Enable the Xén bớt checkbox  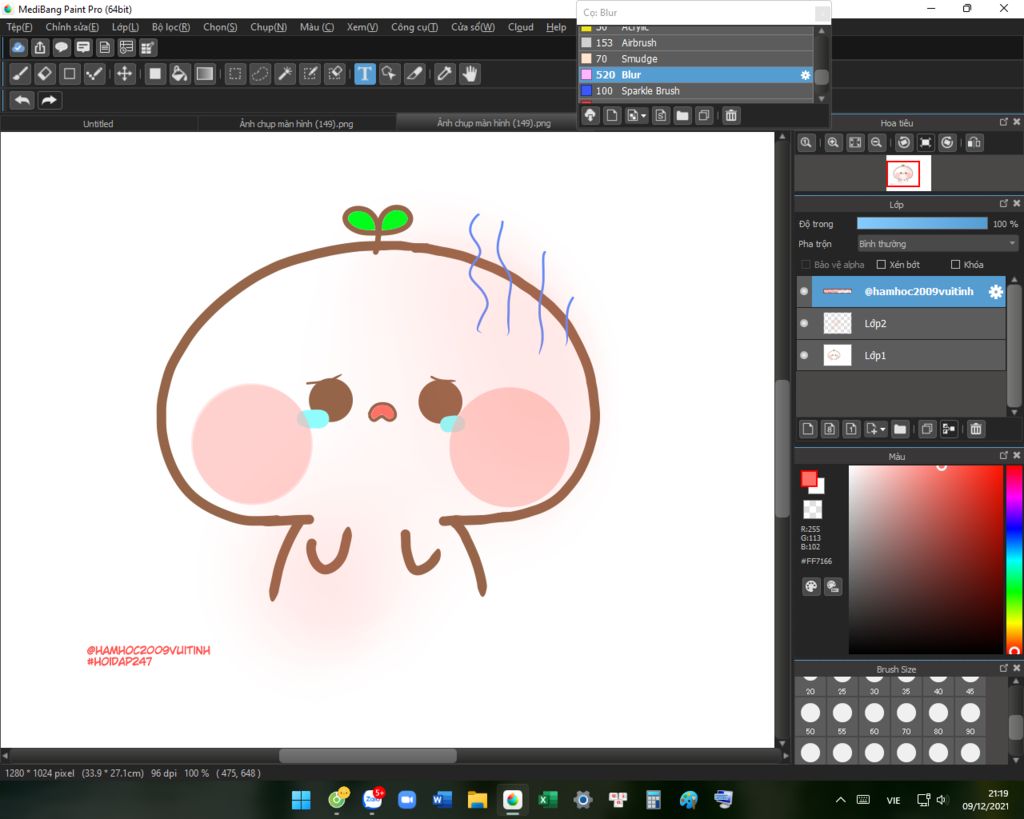coord(881,265)
